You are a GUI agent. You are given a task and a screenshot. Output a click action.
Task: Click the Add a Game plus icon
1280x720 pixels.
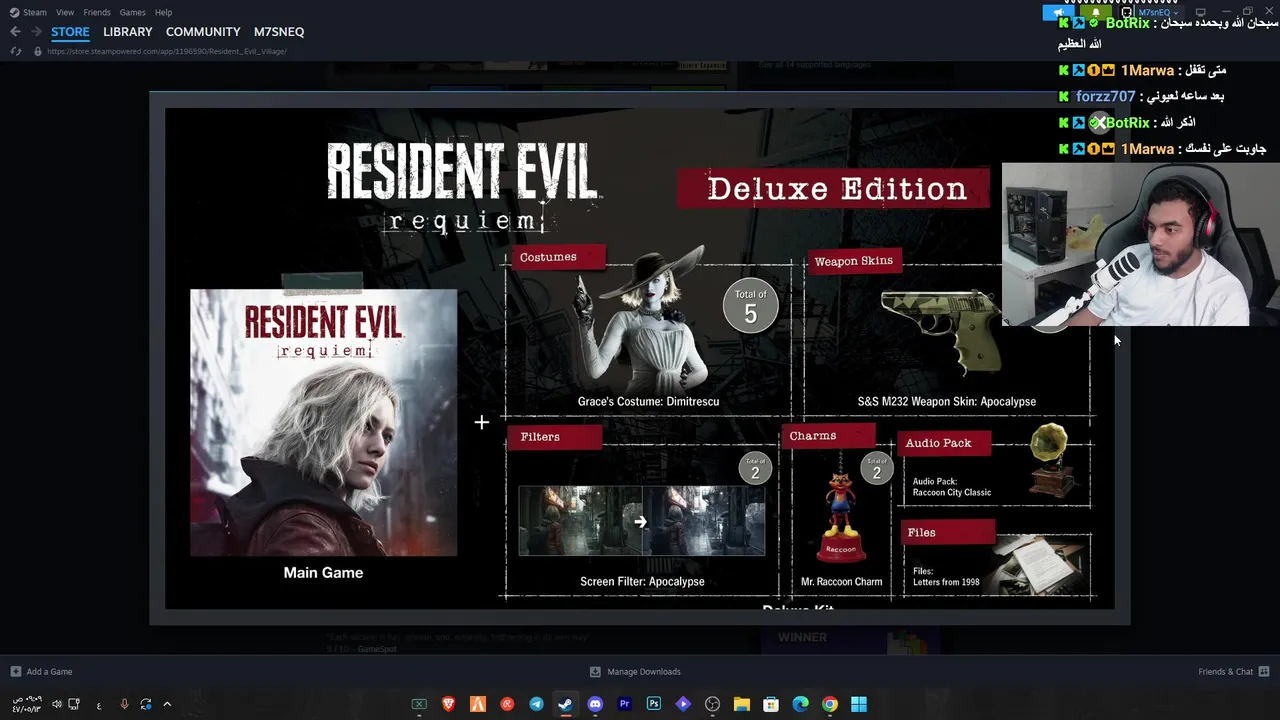point(15,671)
